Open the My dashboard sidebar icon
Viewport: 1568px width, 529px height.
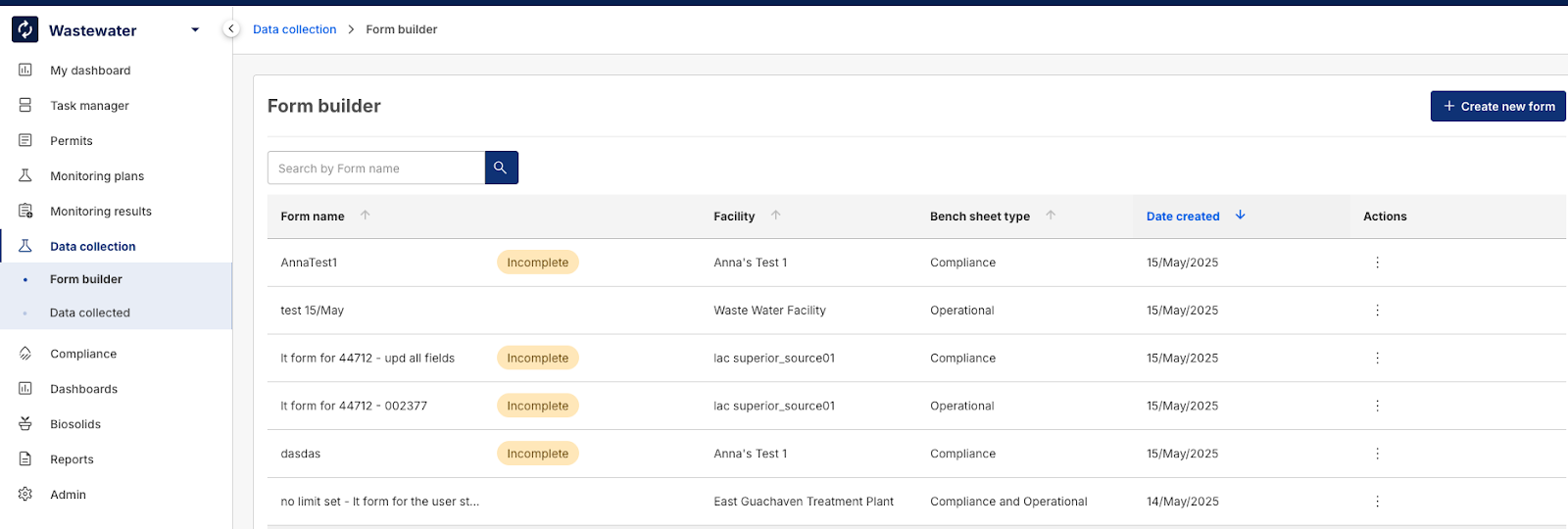click(x=25, y=71)
